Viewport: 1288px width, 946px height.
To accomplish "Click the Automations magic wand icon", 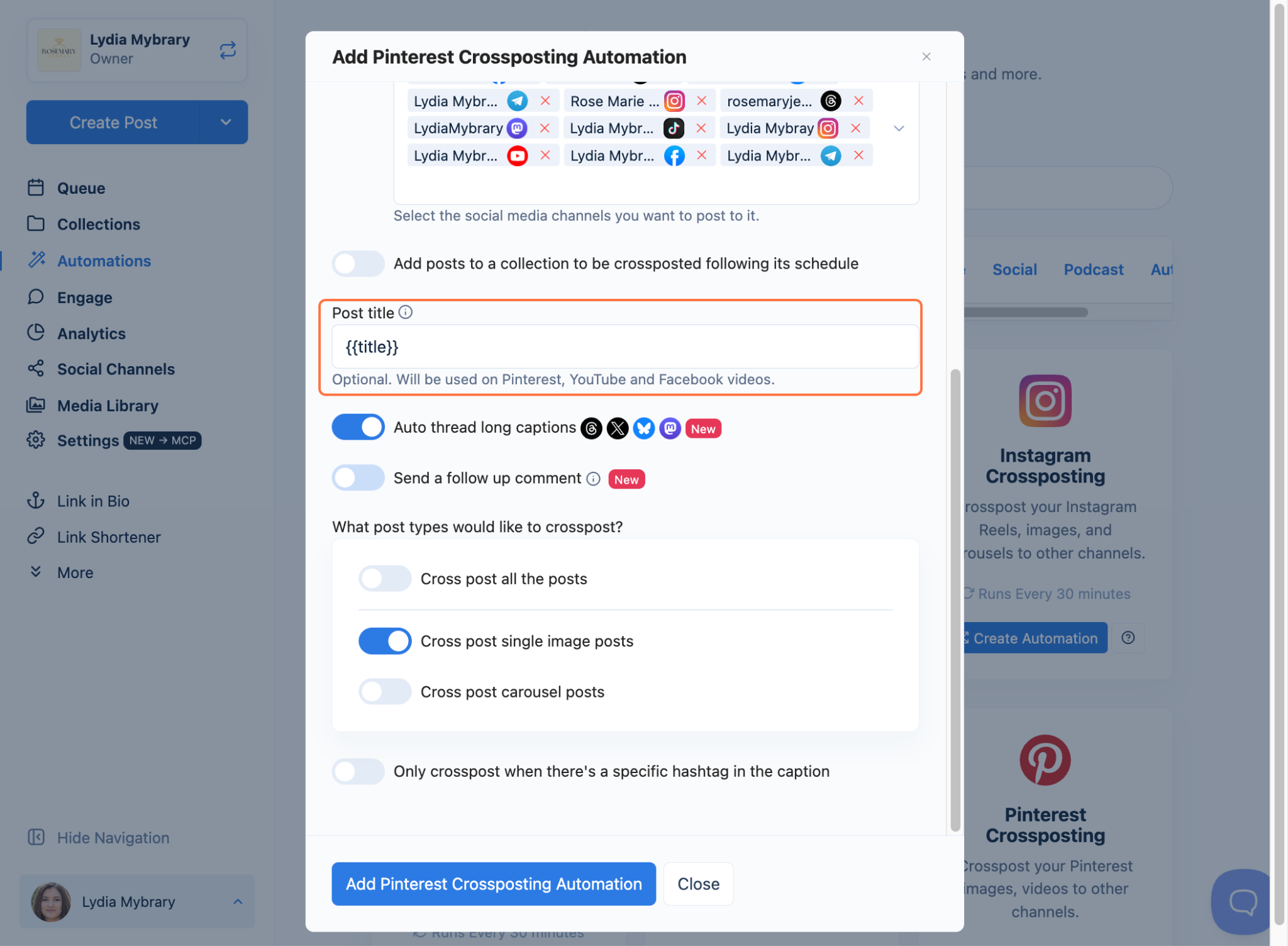I will coord(36,260).
